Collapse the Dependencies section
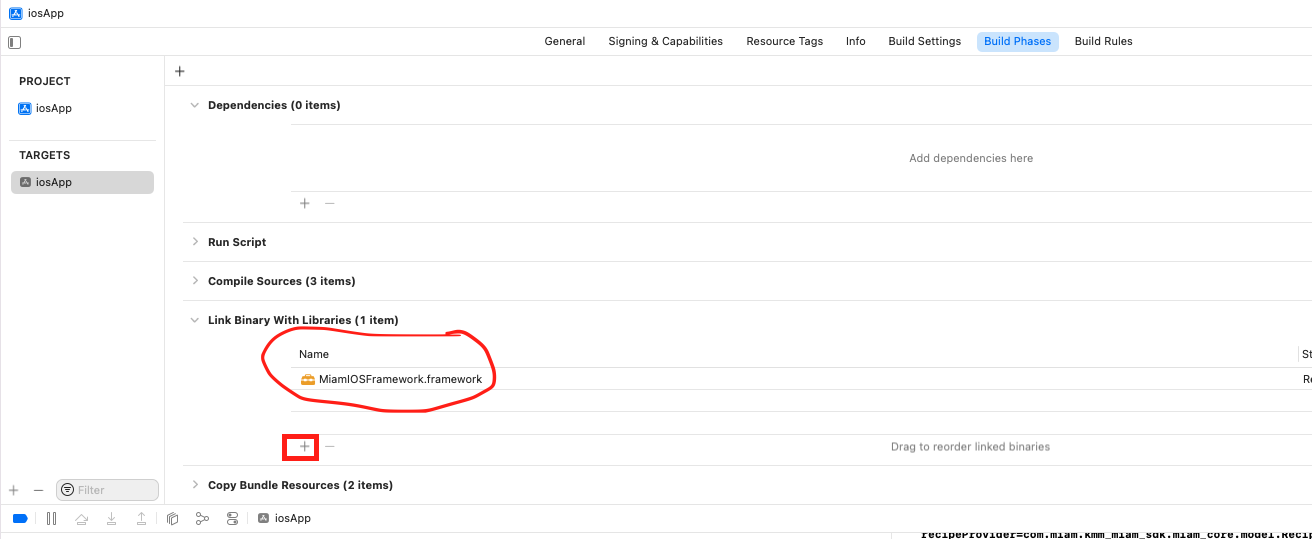The image size is (1312, 539). (x=194, y=105)
